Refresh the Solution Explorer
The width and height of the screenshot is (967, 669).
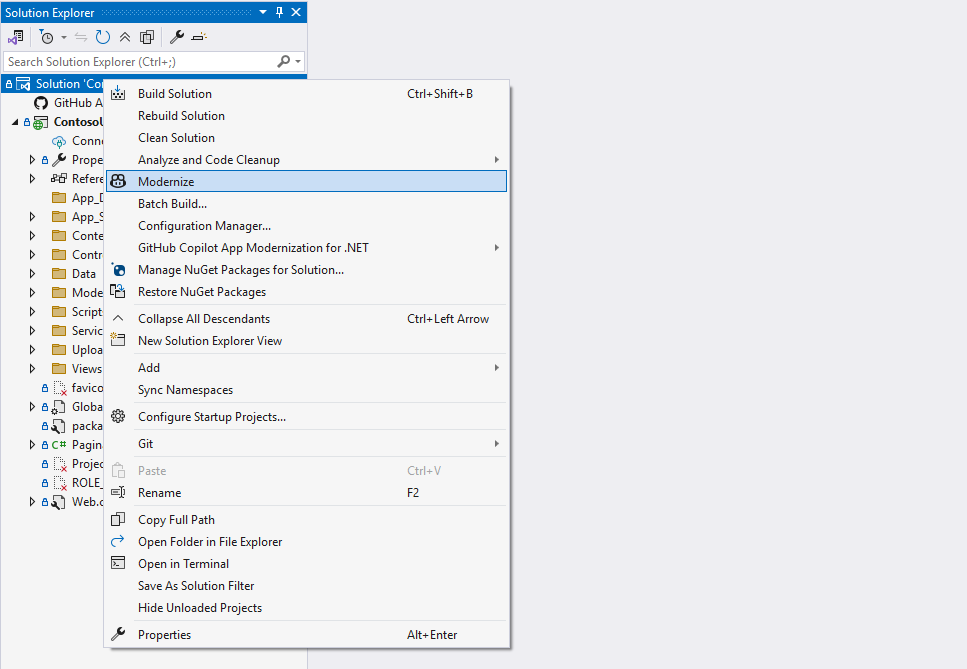point(102,37)
